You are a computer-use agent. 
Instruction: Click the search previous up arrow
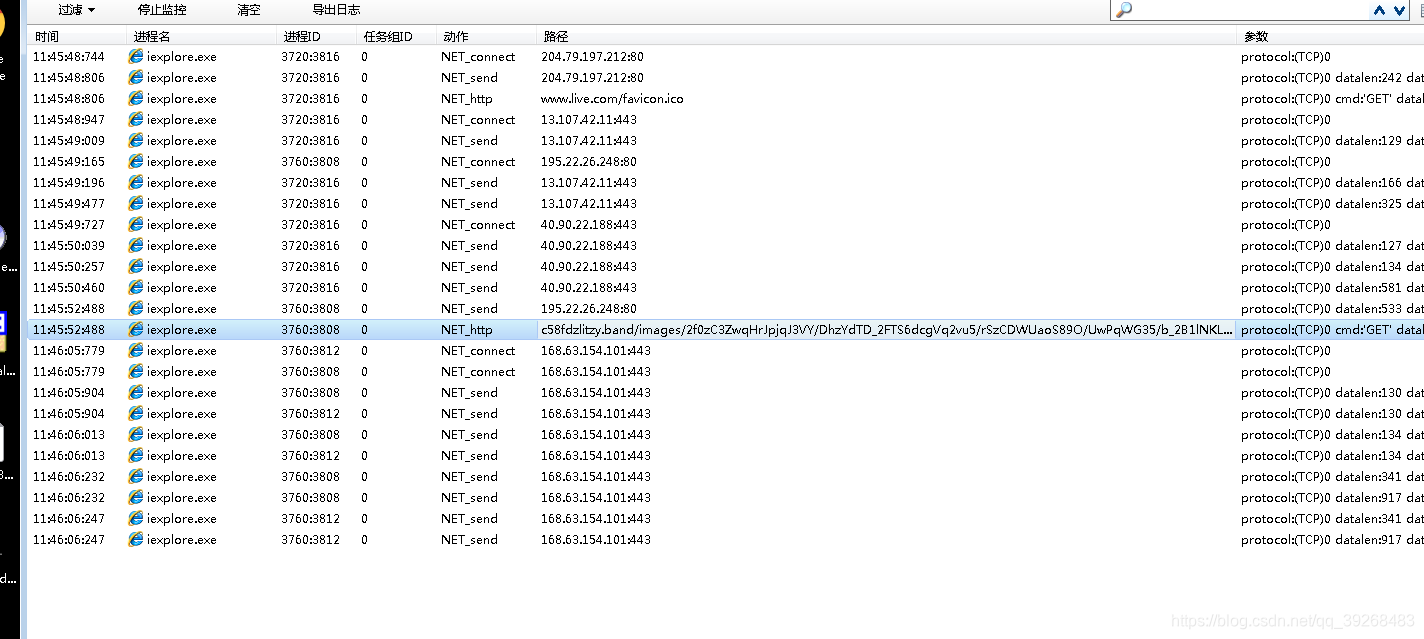click(1380, 10)
